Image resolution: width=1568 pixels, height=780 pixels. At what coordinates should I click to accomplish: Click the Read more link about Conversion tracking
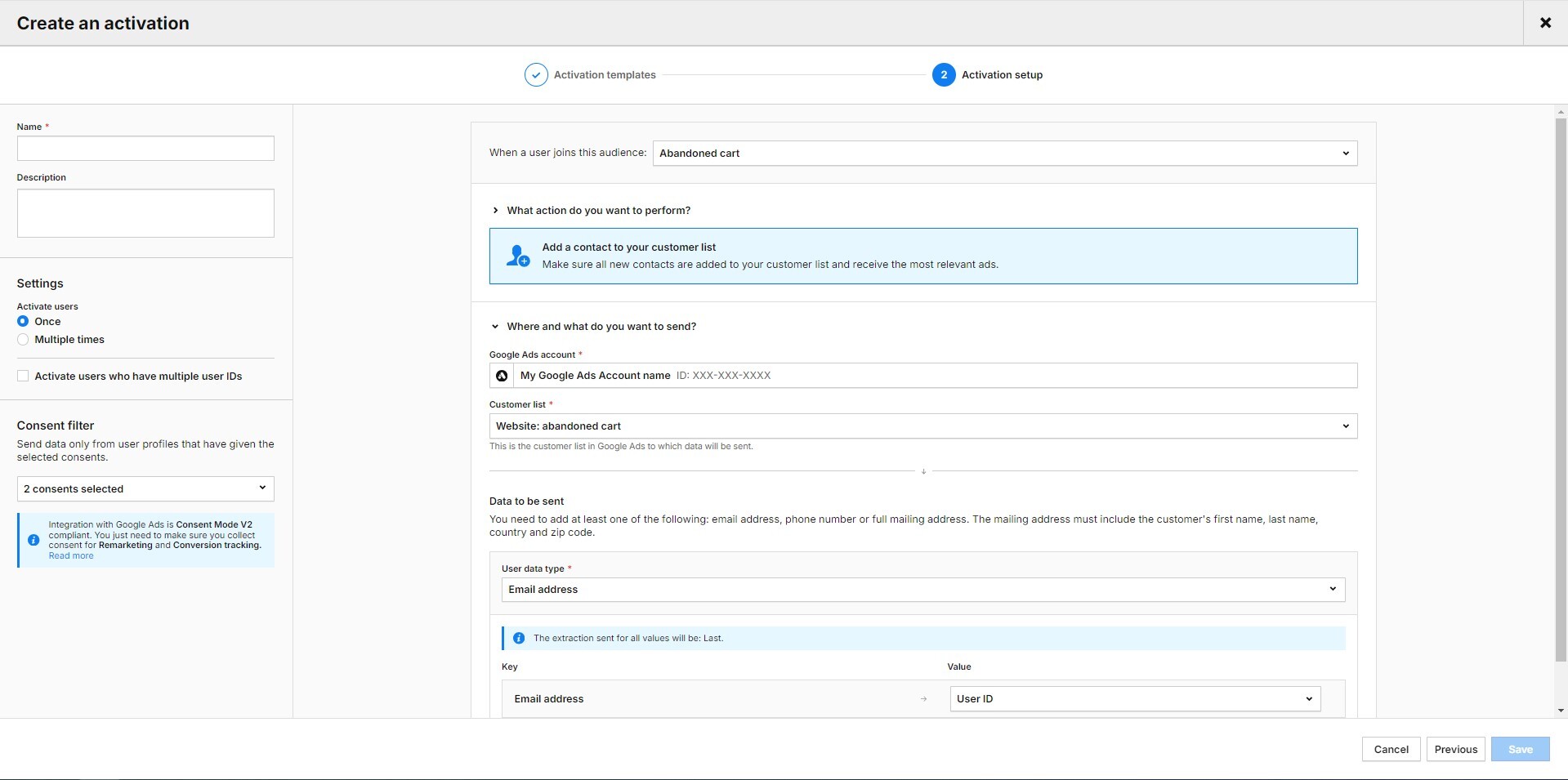click(x=70, y=555)
